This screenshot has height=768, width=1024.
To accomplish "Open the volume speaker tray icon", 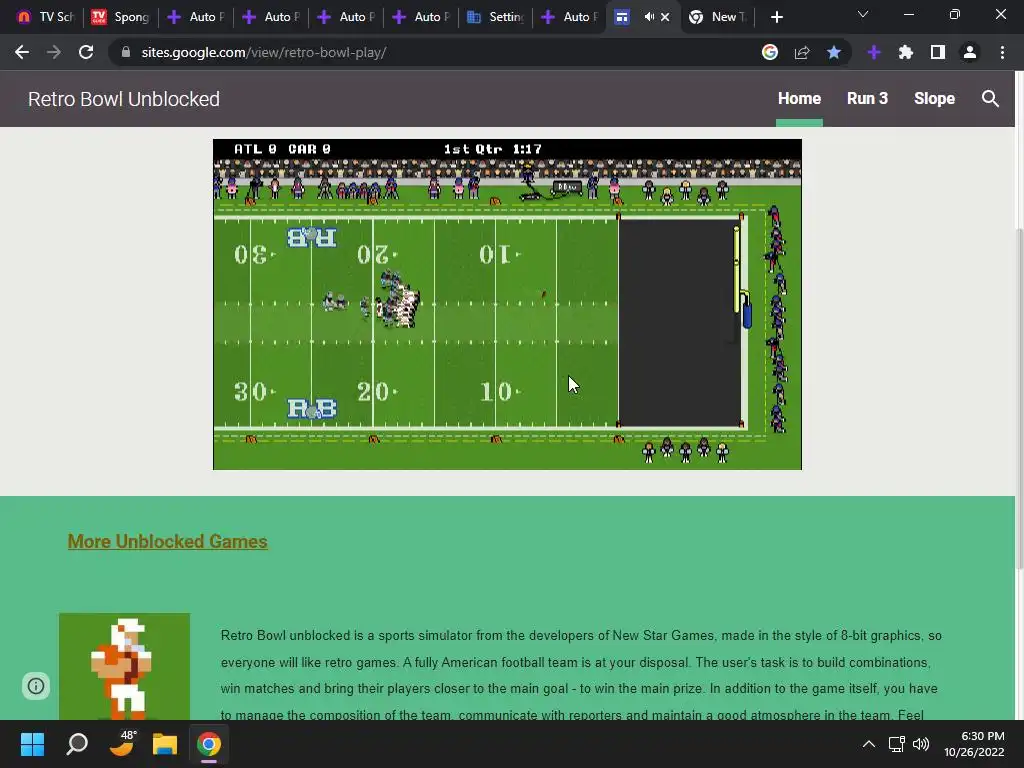I will click(921, 744).
